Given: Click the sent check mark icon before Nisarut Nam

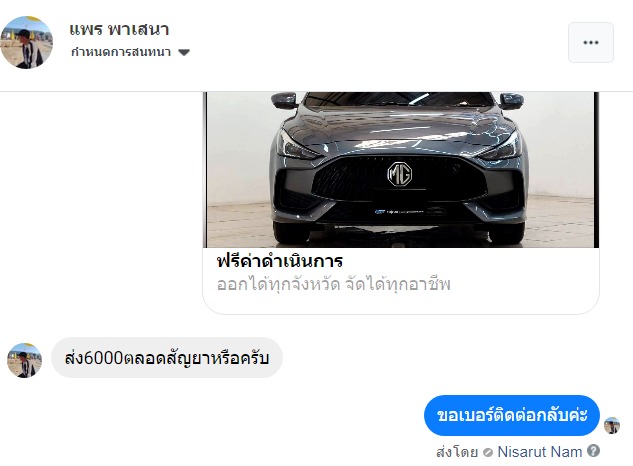Looking at the screenshot, I should pyautogui.click(x=488, y=452).
